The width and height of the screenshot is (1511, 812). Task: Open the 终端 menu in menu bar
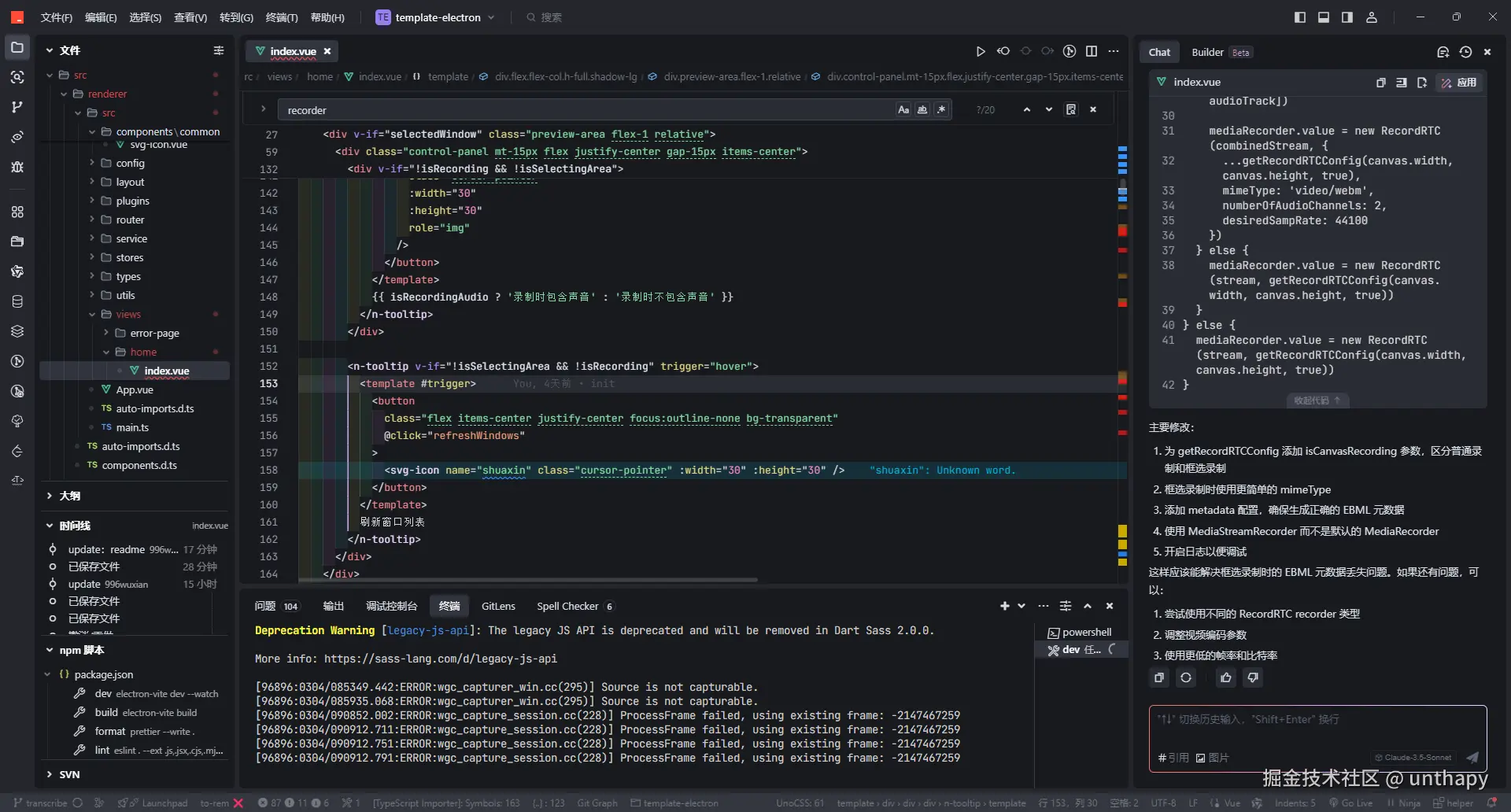point(281,17)
